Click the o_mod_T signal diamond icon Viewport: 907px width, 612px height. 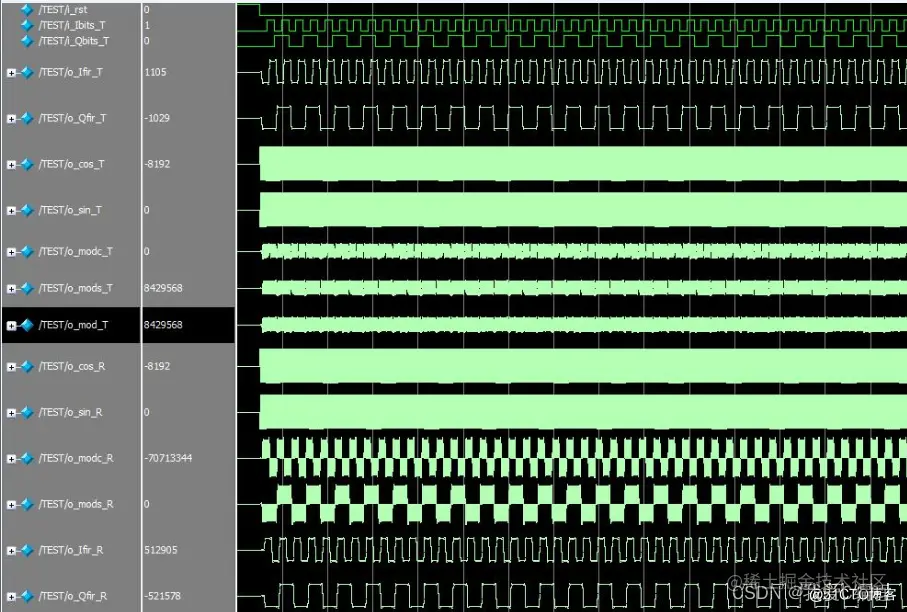[x=27, y=325]
